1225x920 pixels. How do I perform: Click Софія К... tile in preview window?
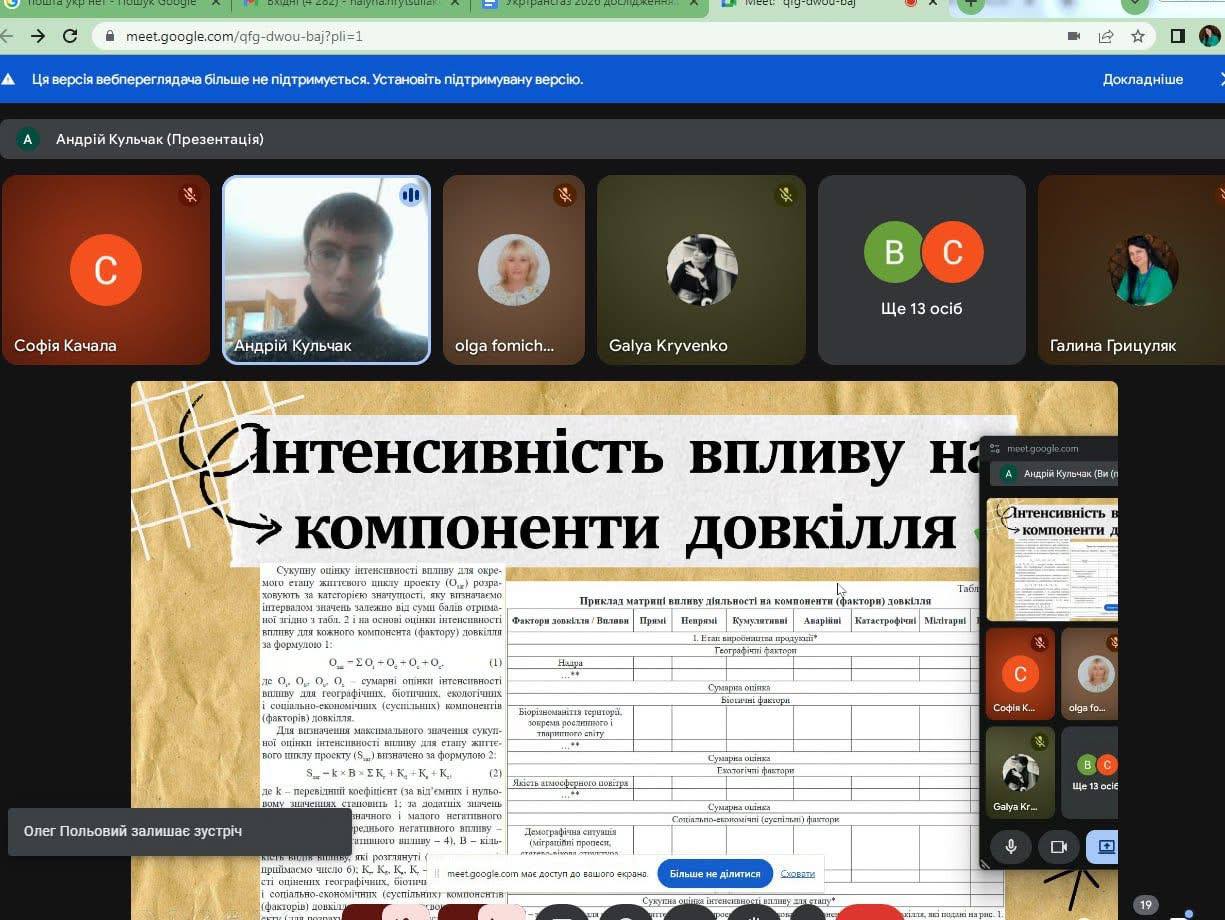(1020, 674)
